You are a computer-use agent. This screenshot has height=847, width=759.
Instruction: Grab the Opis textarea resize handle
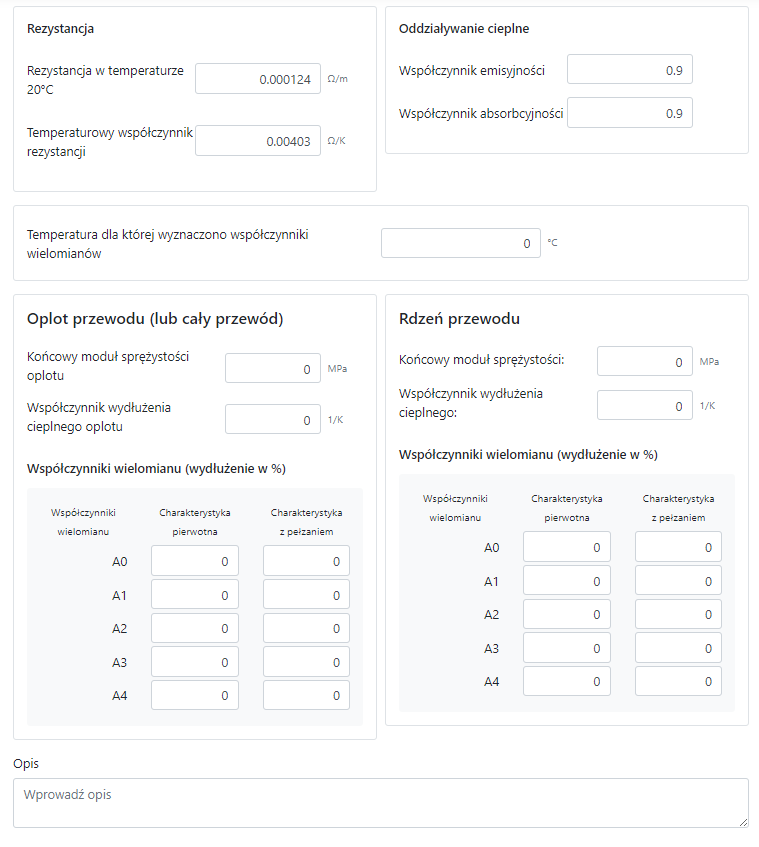pos(743,822)
